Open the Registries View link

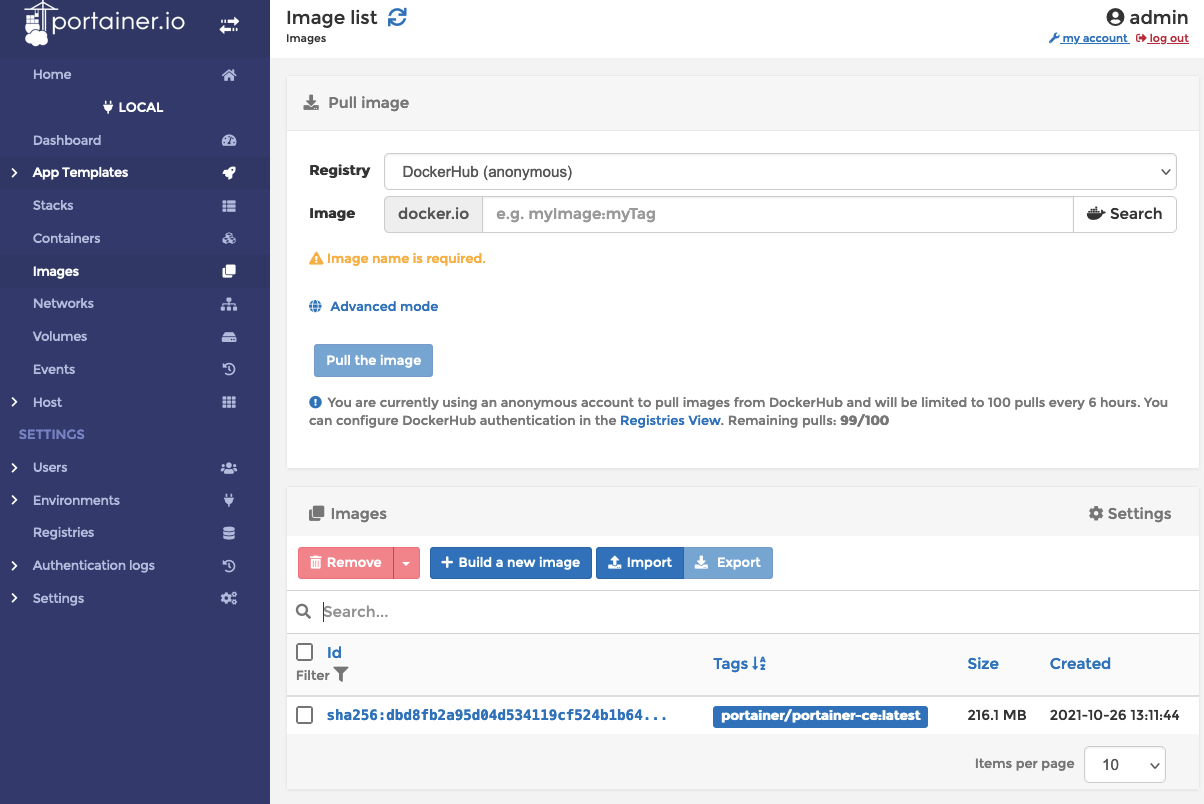pos(670,421)
